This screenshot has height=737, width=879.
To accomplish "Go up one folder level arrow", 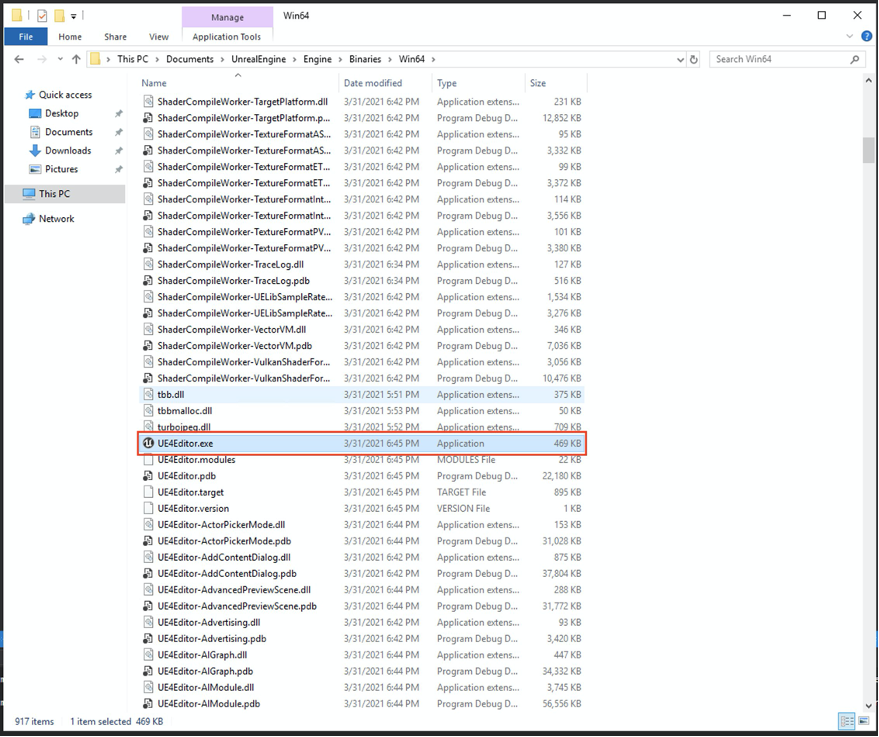I will [x=76, y=59].
